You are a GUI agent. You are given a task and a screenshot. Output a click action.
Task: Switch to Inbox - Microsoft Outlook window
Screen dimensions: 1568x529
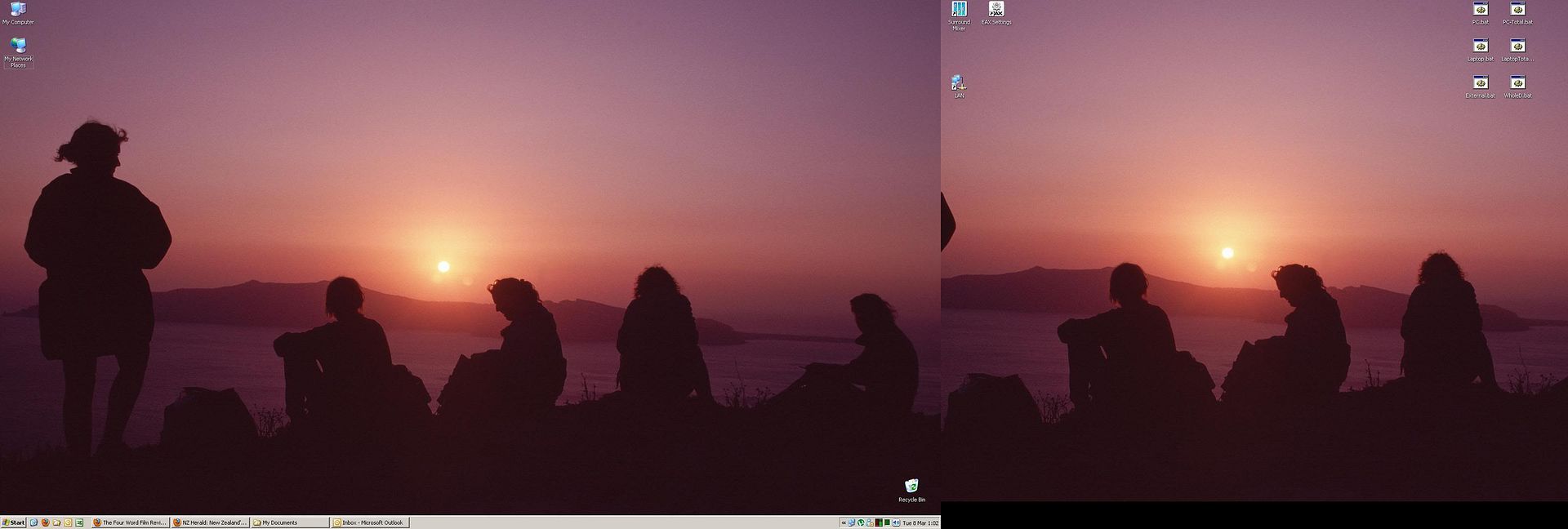pos(370,522)
